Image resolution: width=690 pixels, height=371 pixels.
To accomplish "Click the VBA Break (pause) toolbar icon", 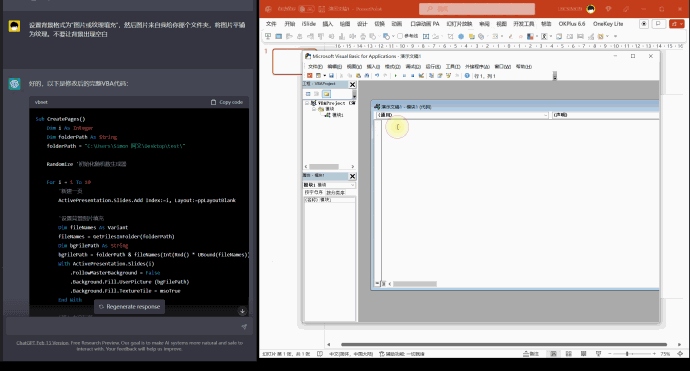I will (404, 76).
